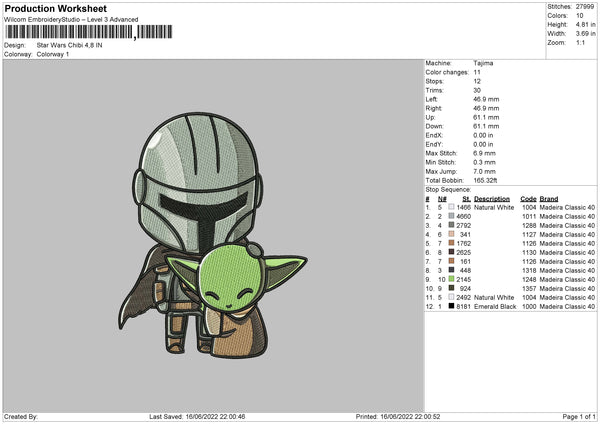Pick the swatch beside 161 stitches
The image size is (600, 424).
(x=451, y=261)
